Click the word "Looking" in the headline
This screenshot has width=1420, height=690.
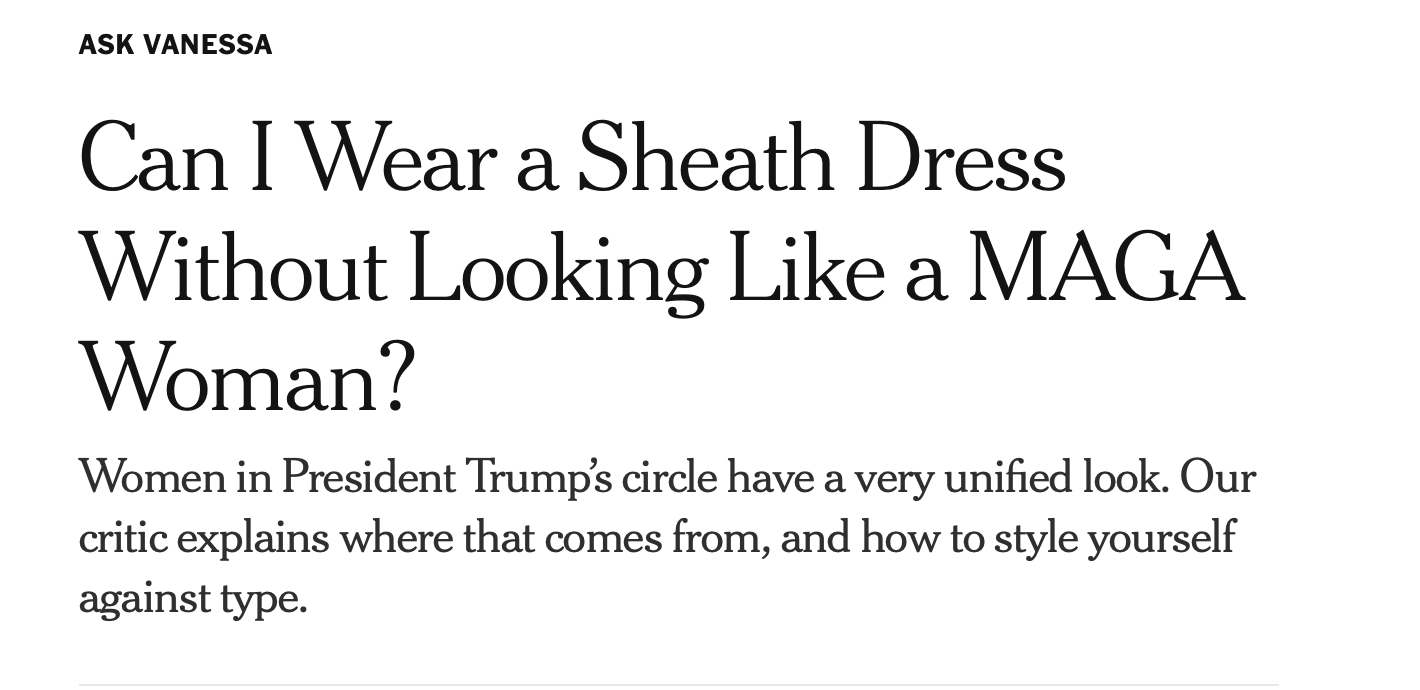point(557,269)
